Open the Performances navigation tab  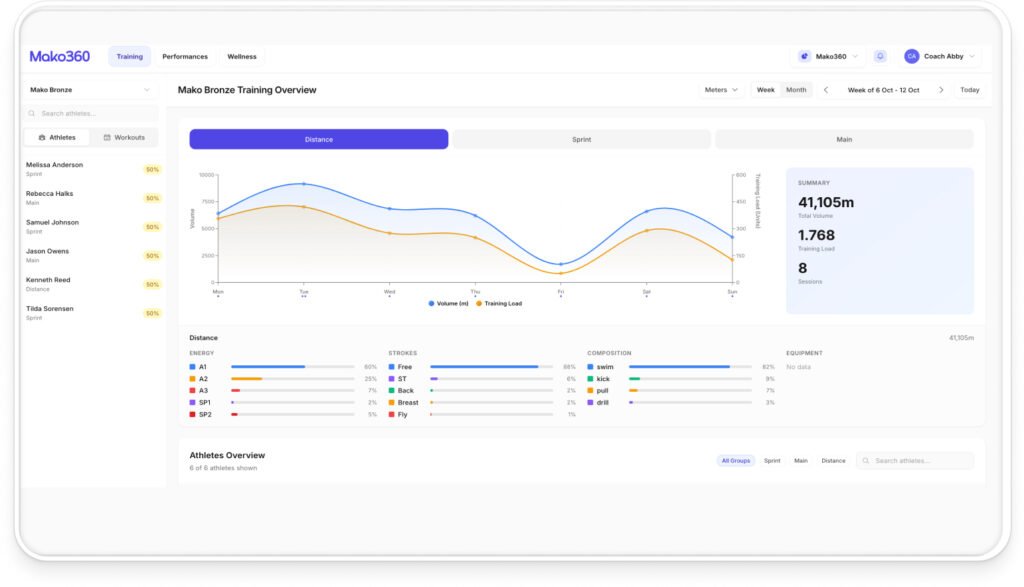(185, 57)
